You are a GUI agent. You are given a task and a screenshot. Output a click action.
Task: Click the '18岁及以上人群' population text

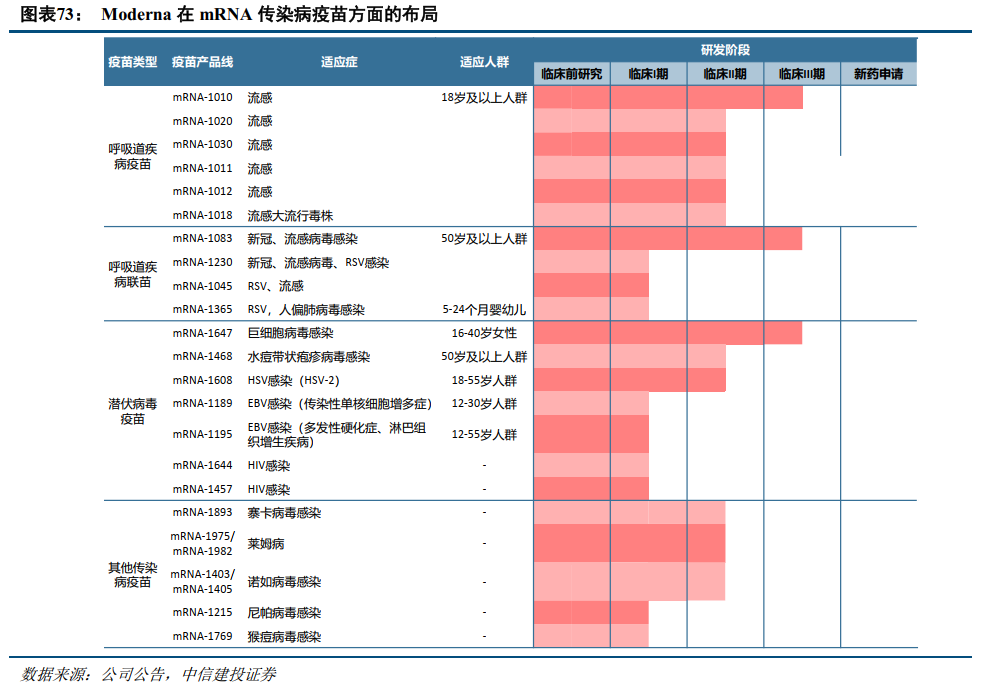484,98
